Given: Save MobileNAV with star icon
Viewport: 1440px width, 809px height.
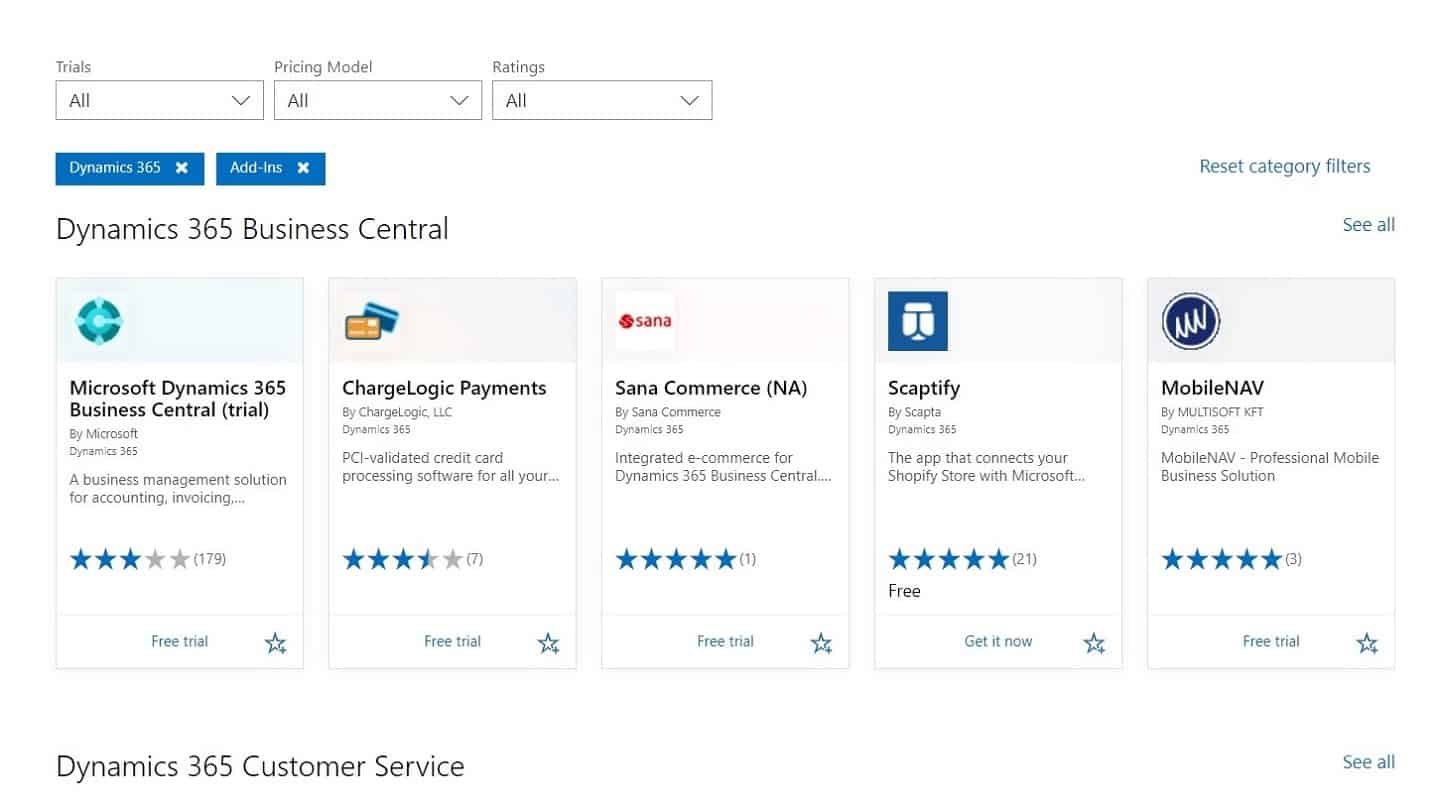Looking at the screenshot, I should pos(1367,643).
